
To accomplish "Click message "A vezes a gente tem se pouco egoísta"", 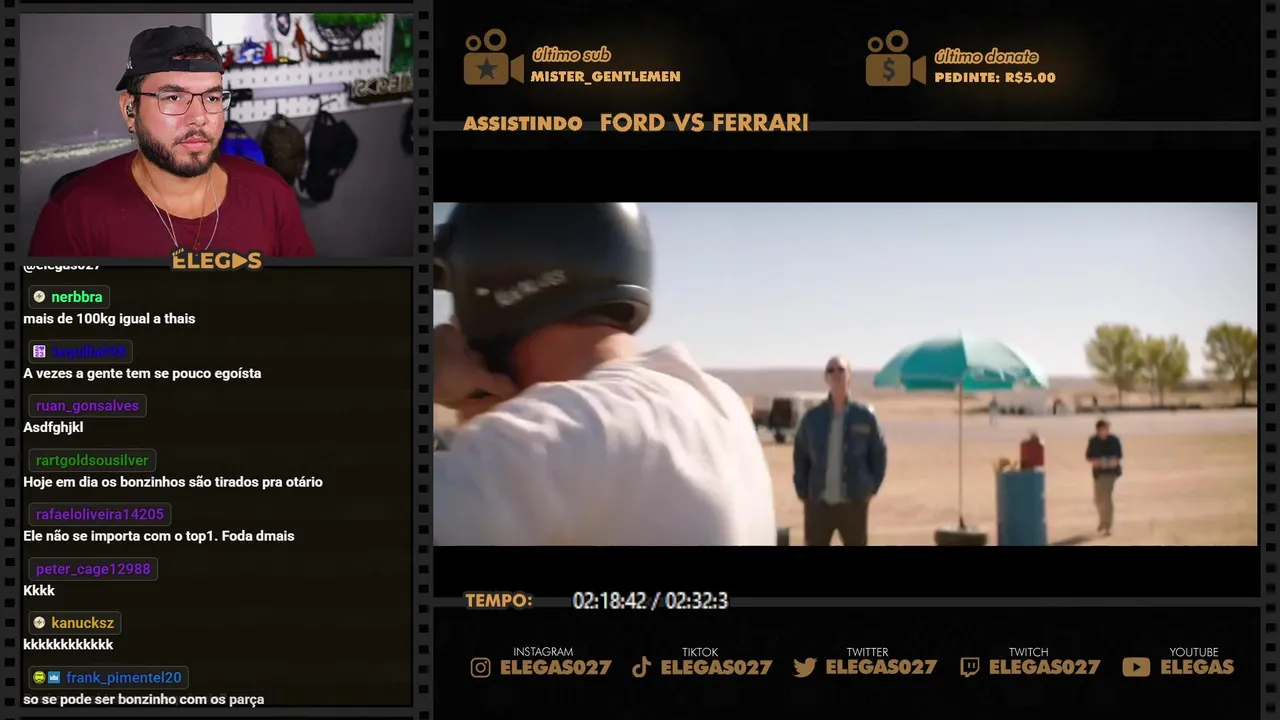I will click(x=142, y=373).
